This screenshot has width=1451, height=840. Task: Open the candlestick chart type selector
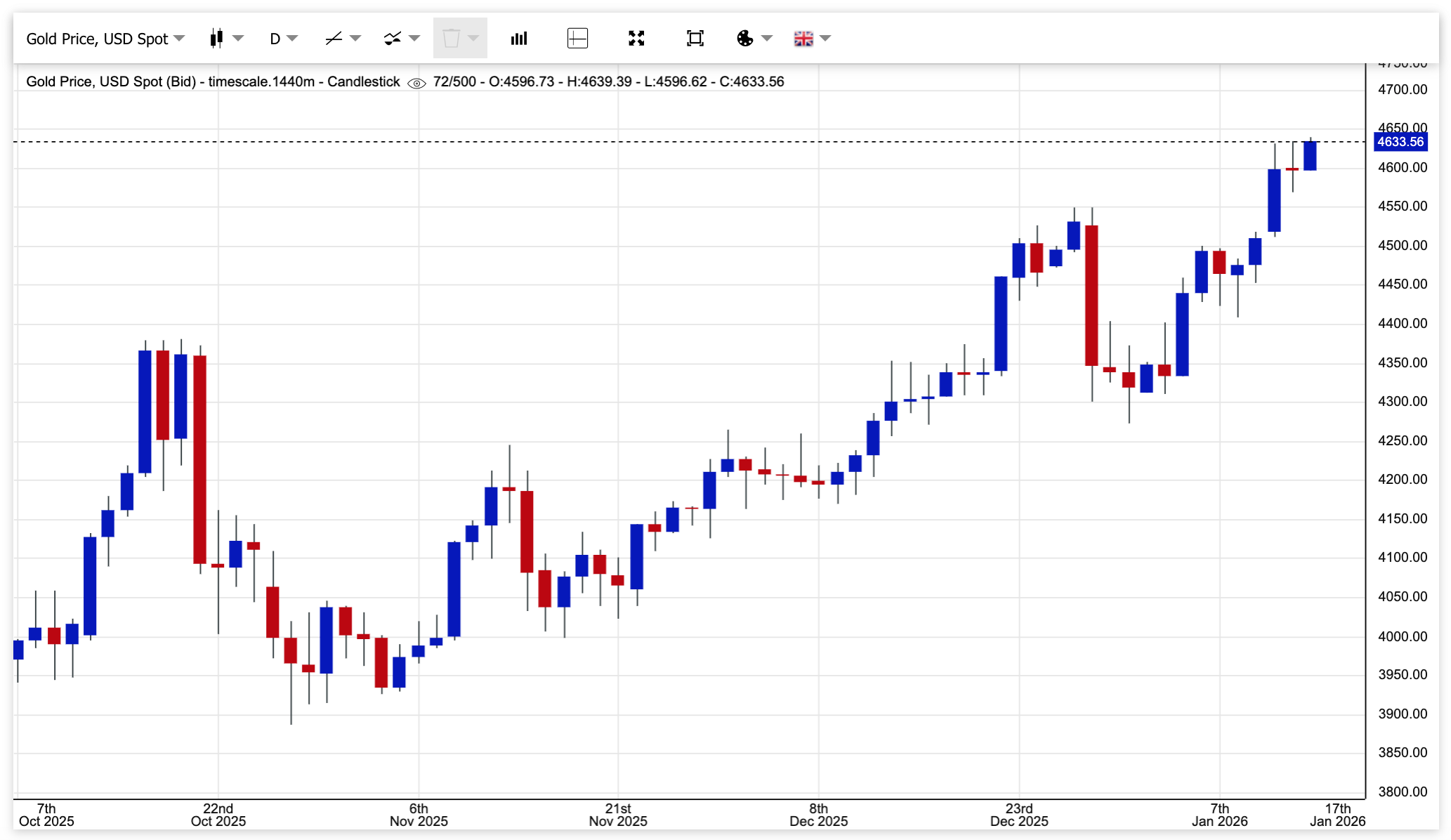(217, 38)
